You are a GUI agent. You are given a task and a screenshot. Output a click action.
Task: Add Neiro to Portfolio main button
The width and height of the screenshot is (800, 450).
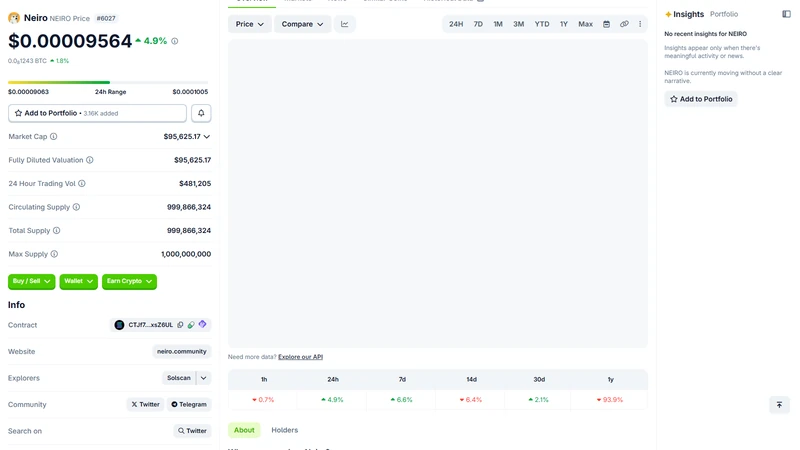(x=97, y=113)
